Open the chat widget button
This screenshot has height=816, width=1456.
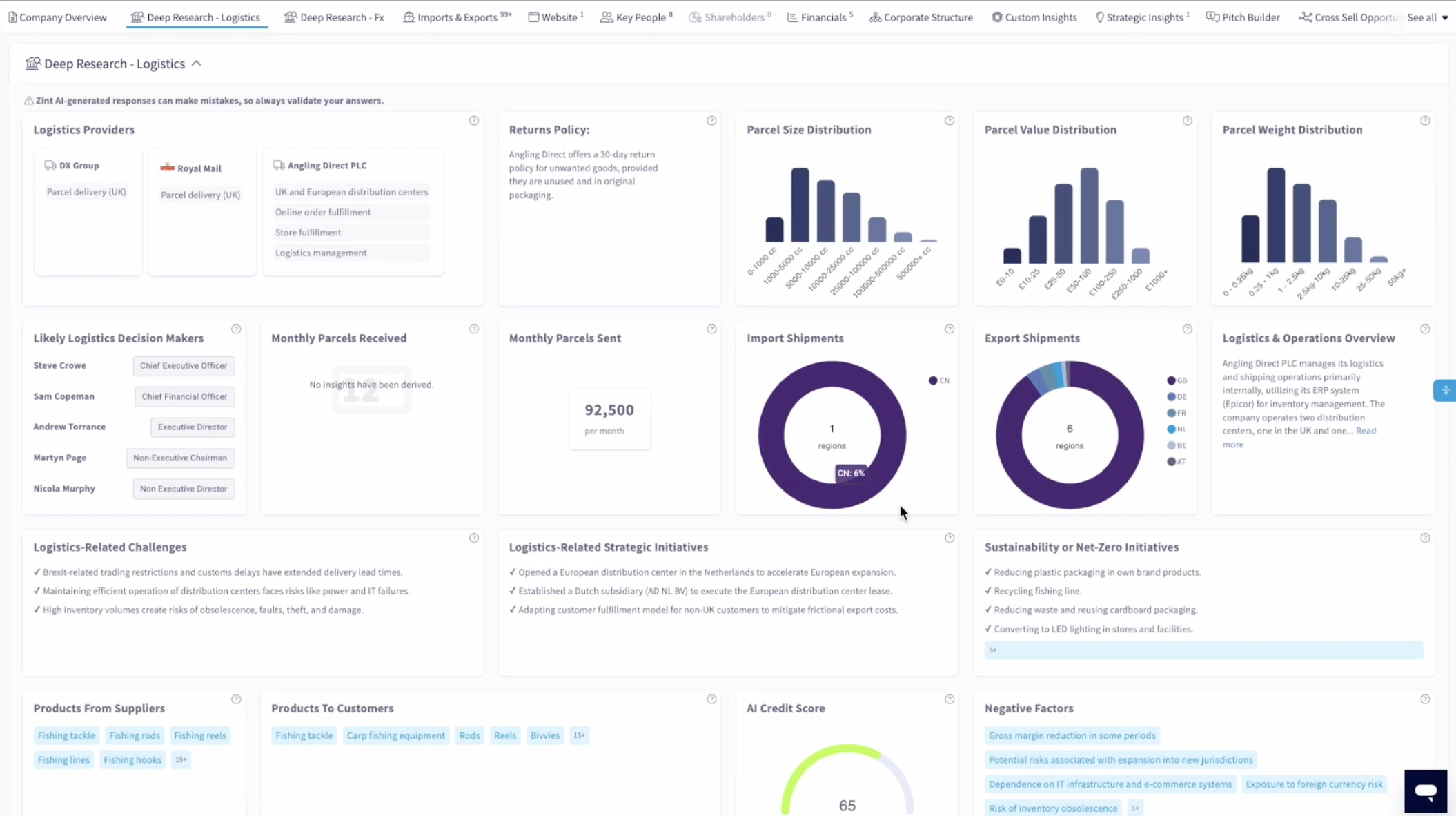click(x=1425, y=790)
